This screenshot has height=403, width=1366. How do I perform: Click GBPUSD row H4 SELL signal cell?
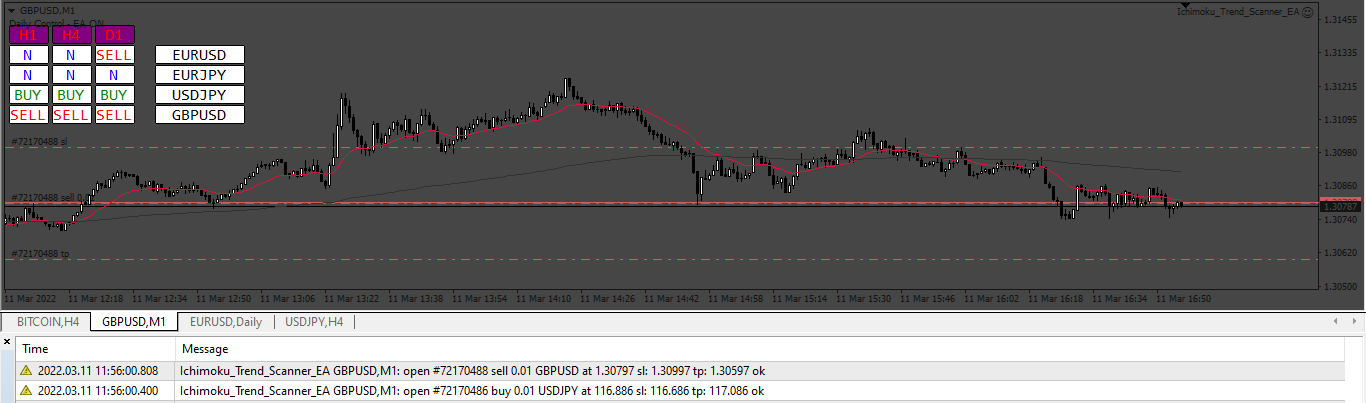click(x=71, y=115)
